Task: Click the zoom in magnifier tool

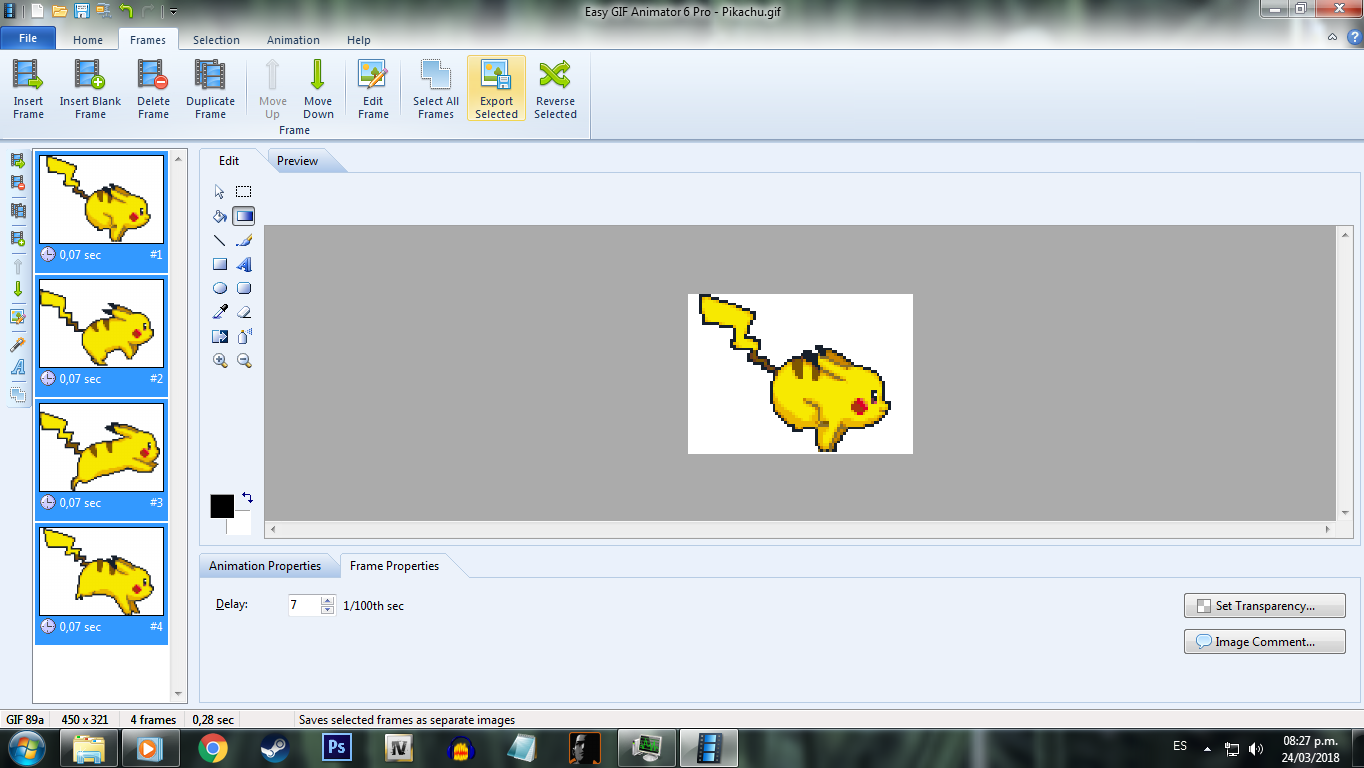Action: coord(220,360)
